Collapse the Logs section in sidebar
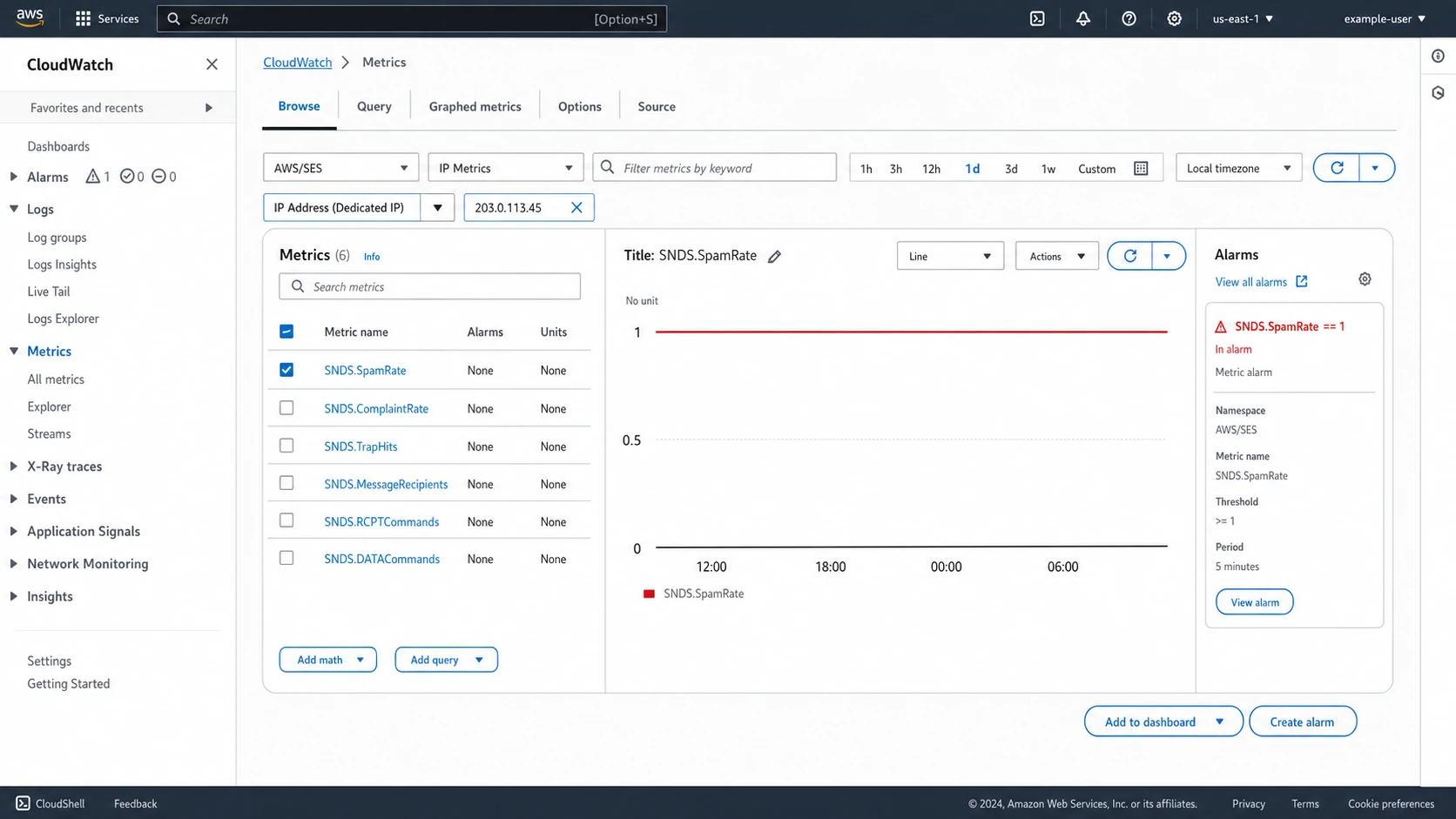Image resolution: width=1456 pixels, height=819 pixels. coord(14,209)
